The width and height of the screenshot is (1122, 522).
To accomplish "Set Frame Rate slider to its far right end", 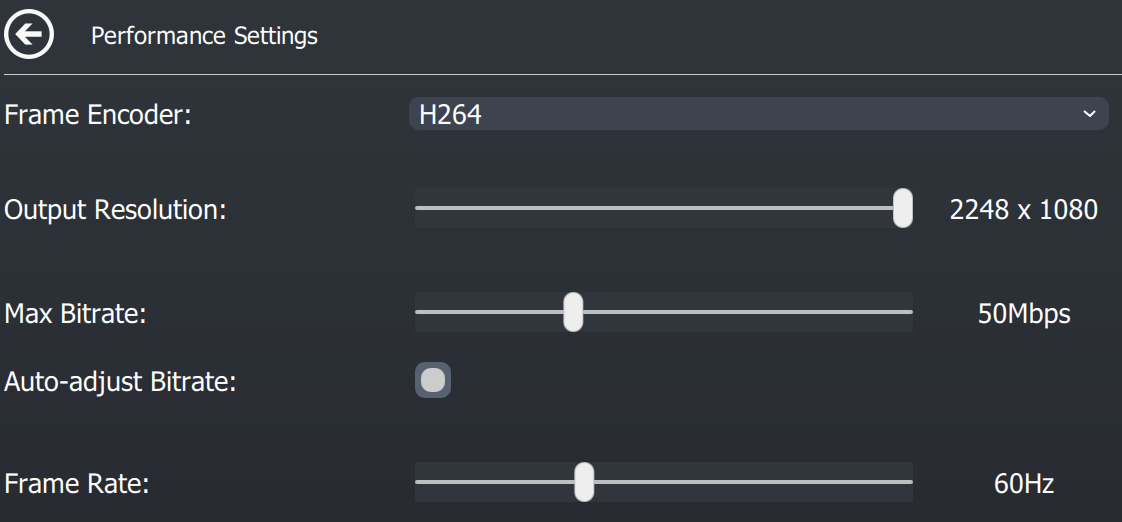I will pyautogui.click(x=911, y=482).
